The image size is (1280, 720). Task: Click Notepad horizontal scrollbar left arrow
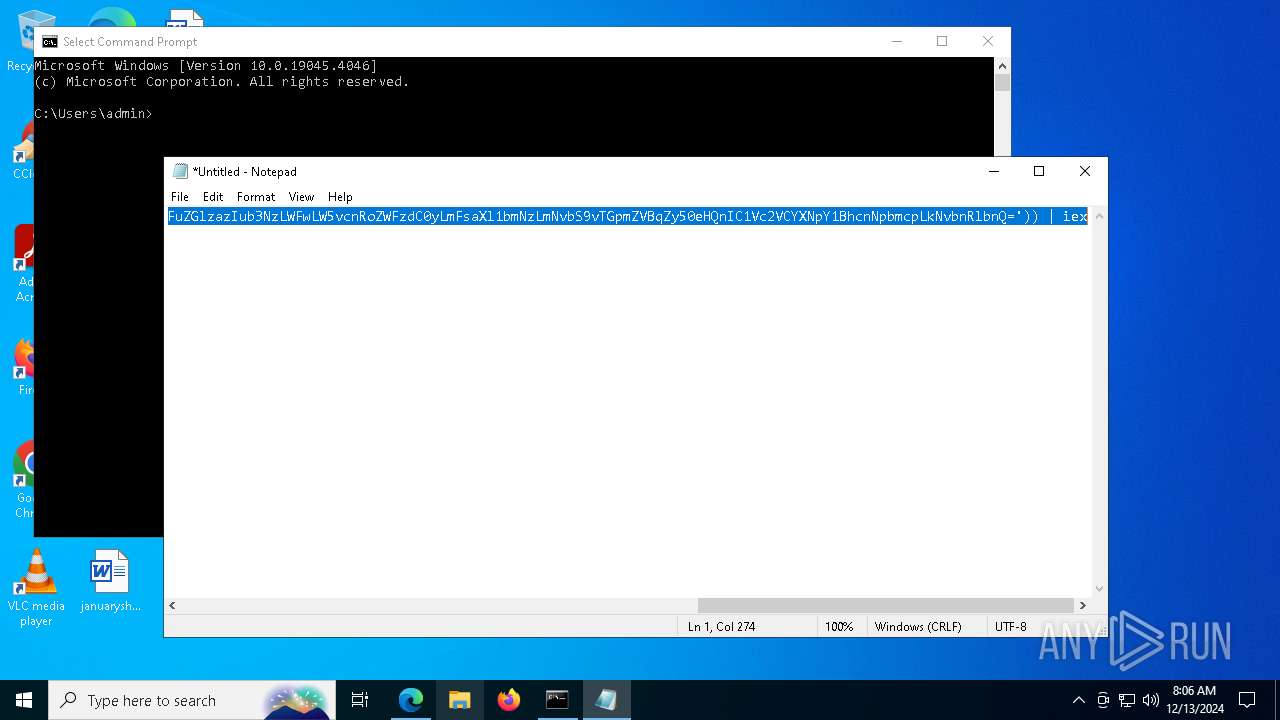(172, 605)
